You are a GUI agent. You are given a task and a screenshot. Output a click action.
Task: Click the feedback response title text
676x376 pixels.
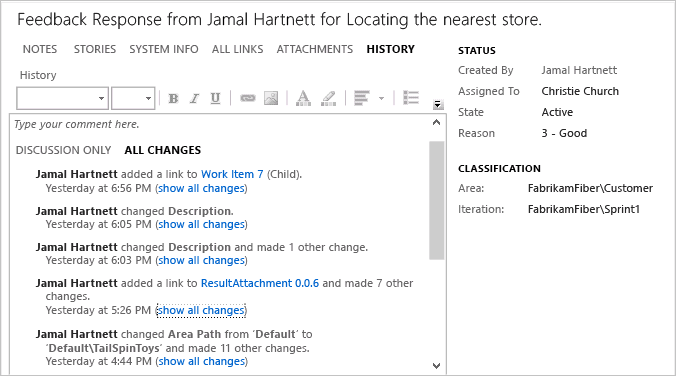tap(279, 20)
